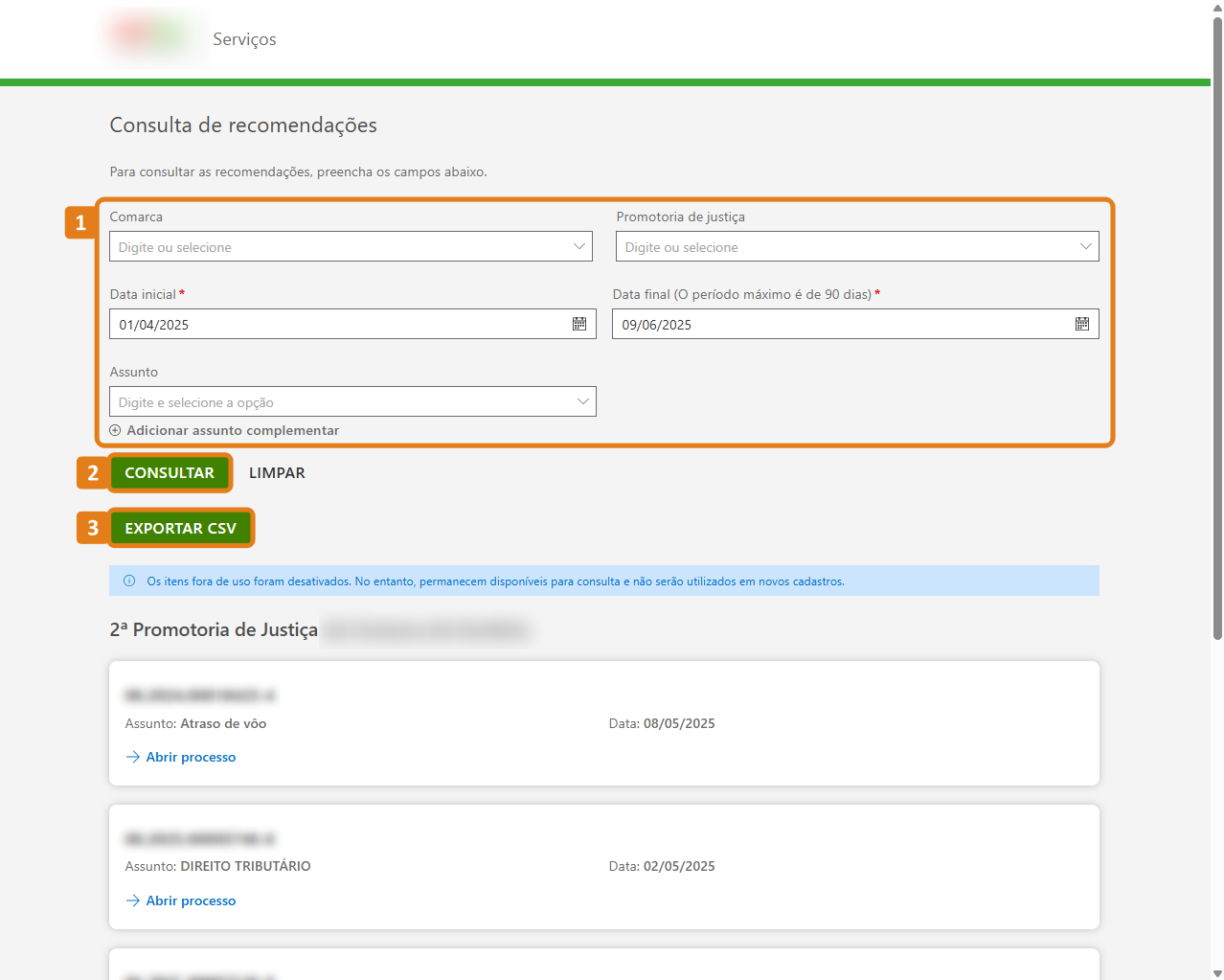Click the scrollbar up arrow
Image resolution: width=1224 pixels, height=980 pixels.
point(1216,7)
